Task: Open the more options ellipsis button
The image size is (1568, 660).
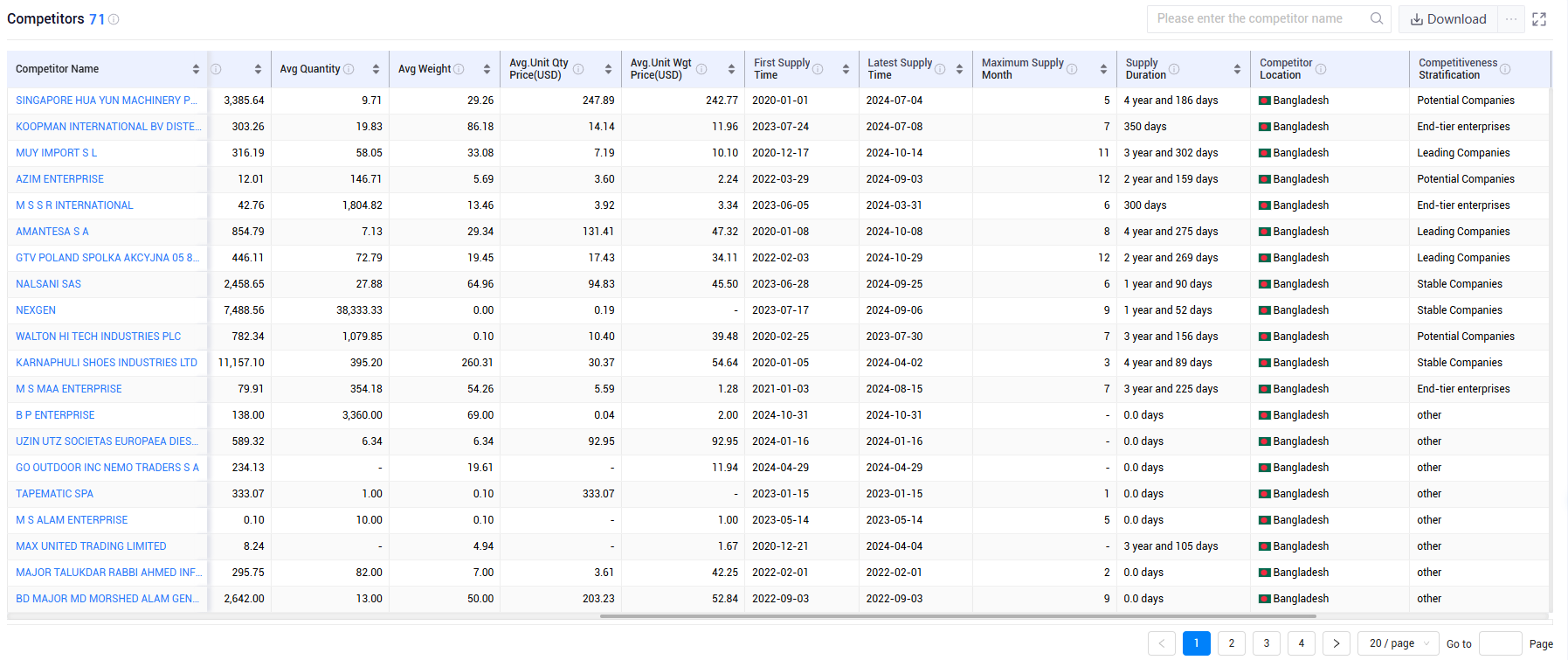Action: 1511,19
